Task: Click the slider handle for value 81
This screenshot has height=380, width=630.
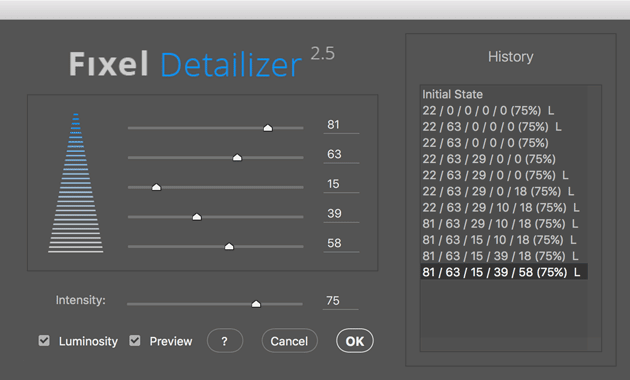Action: click(x=268, y=128)
